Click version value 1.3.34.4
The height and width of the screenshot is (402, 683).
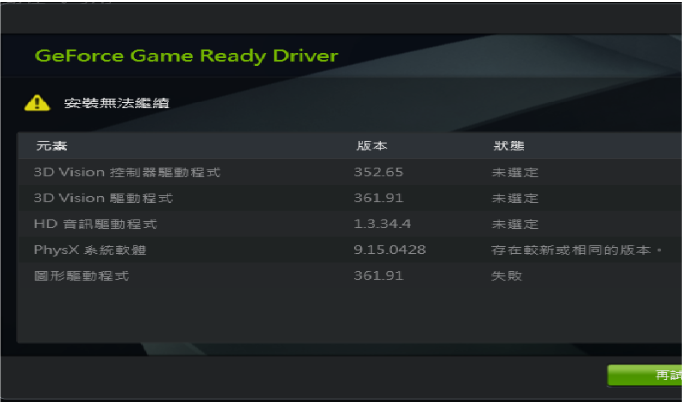click(382, 224)
